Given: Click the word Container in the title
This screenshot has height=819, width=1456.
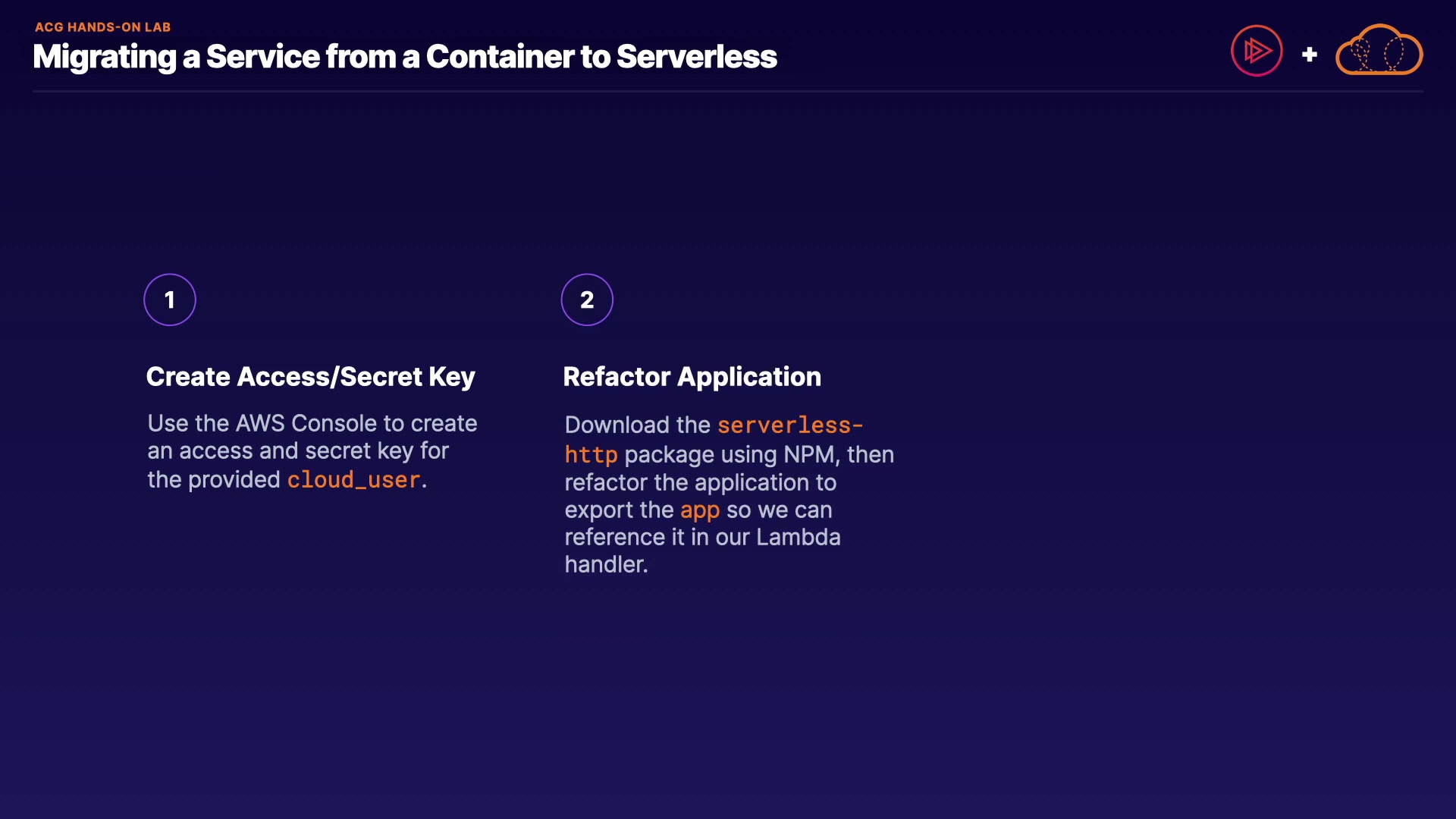Looking at the screenshot, I should click(499, 57).
